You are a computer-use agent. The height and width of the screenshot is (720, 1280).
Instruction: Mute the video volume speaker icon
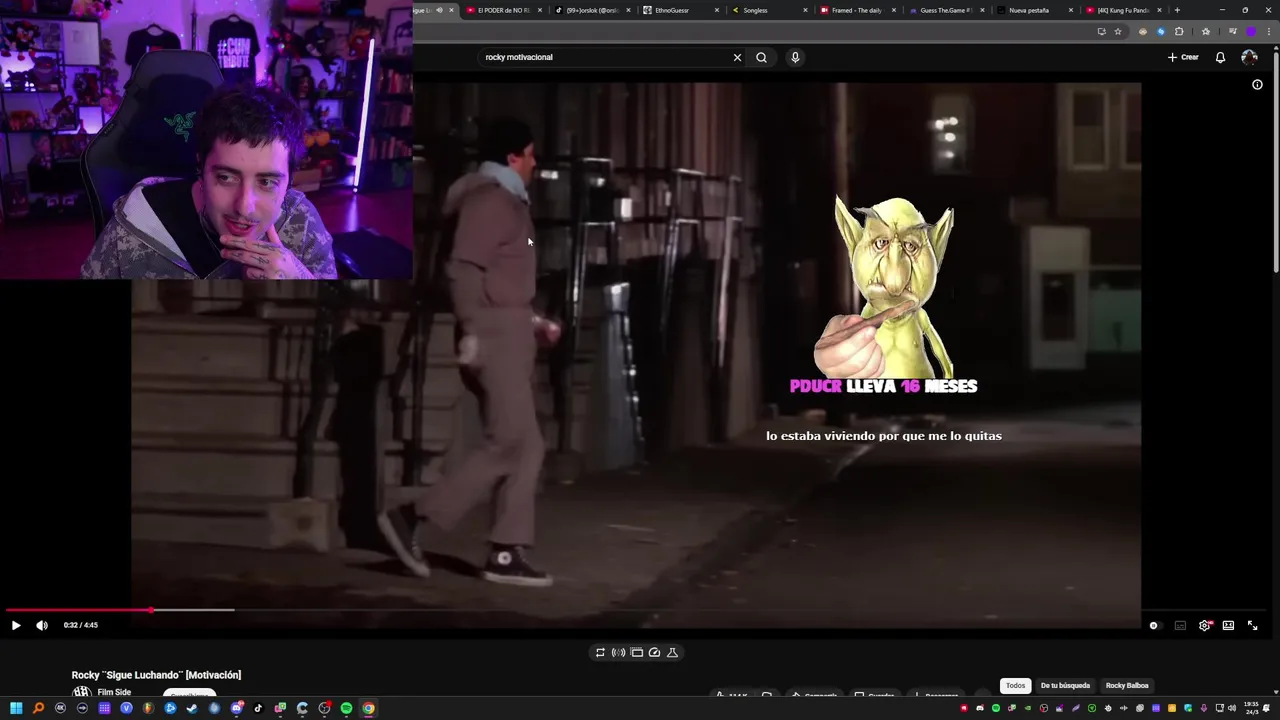point(42,625)
